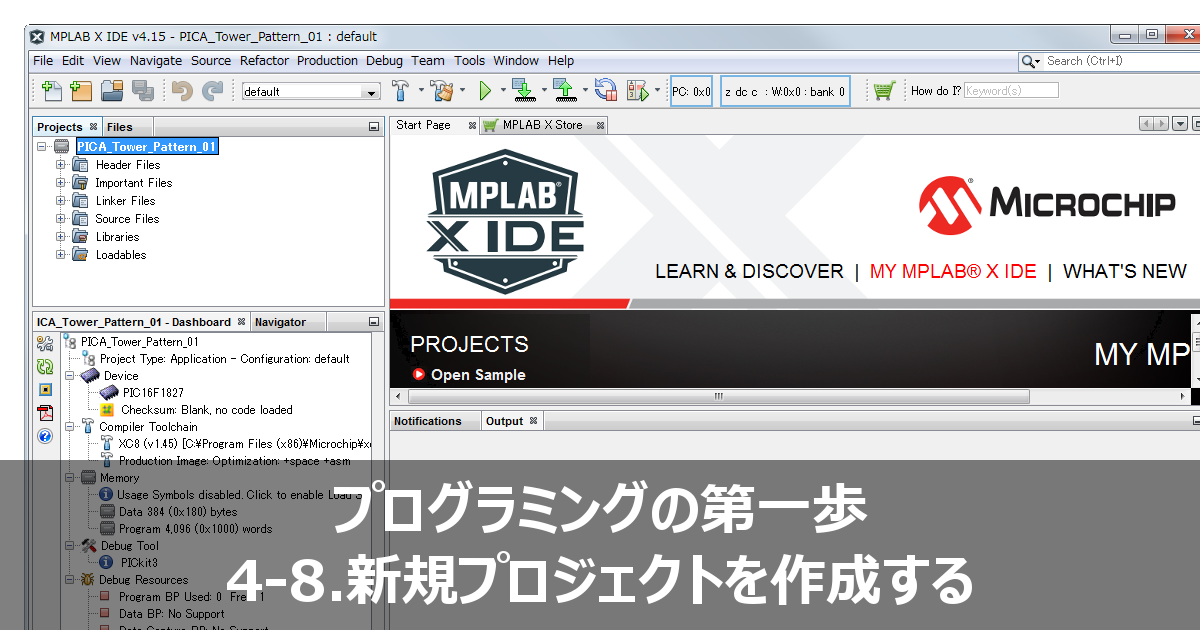Expand the Libraries folder
Screen dimensions: 1200x630
60,237
